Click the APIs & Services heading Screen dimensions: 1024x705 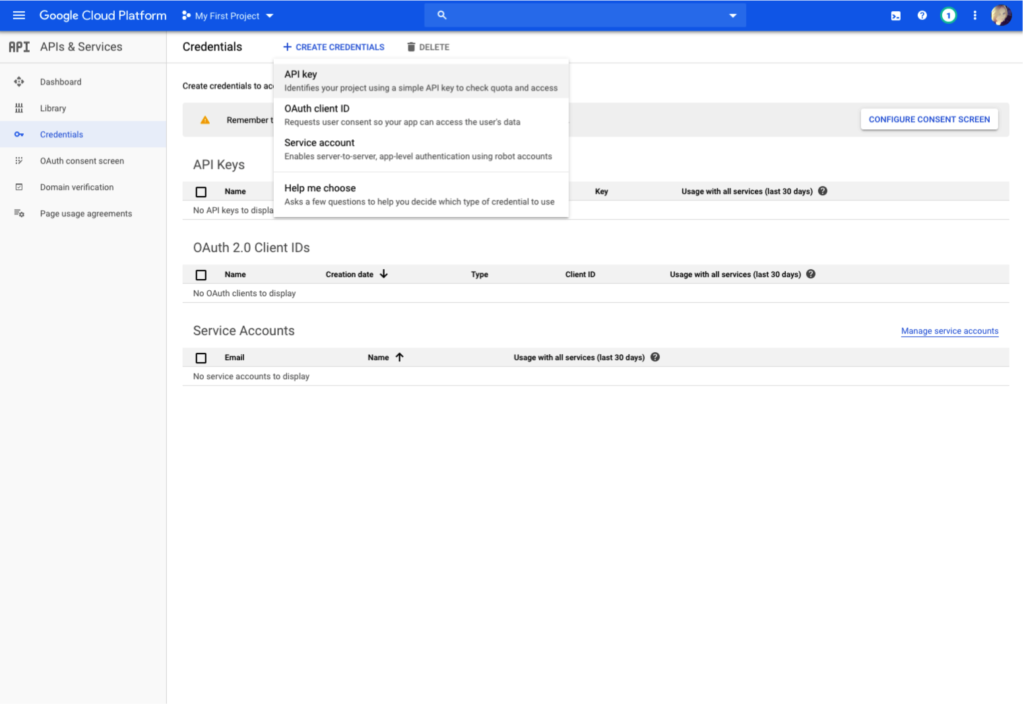(x=81, y=47)
